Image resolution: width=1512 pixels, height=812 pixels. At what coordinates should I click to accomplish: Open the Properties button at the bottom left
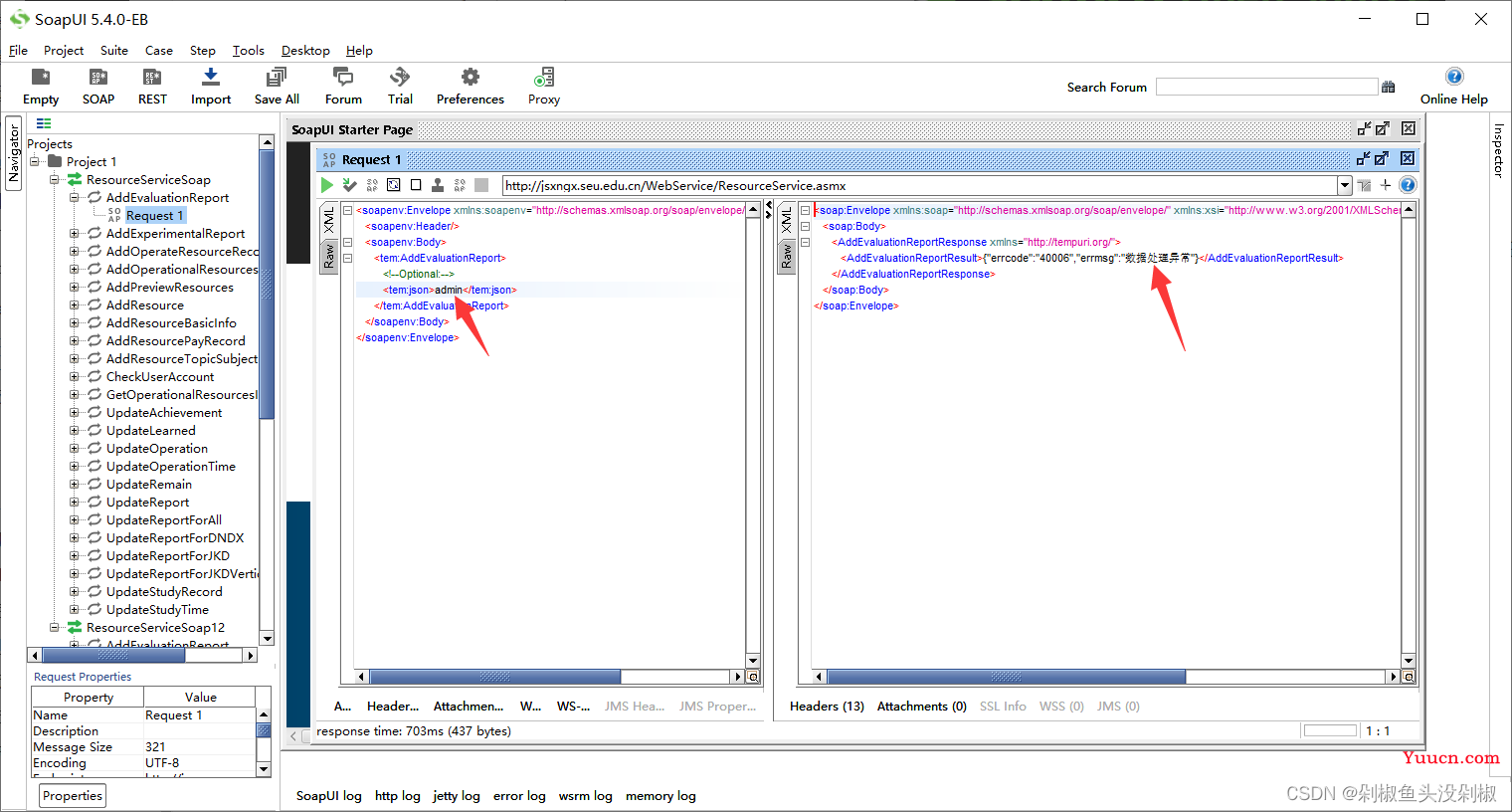click(73, 795)
